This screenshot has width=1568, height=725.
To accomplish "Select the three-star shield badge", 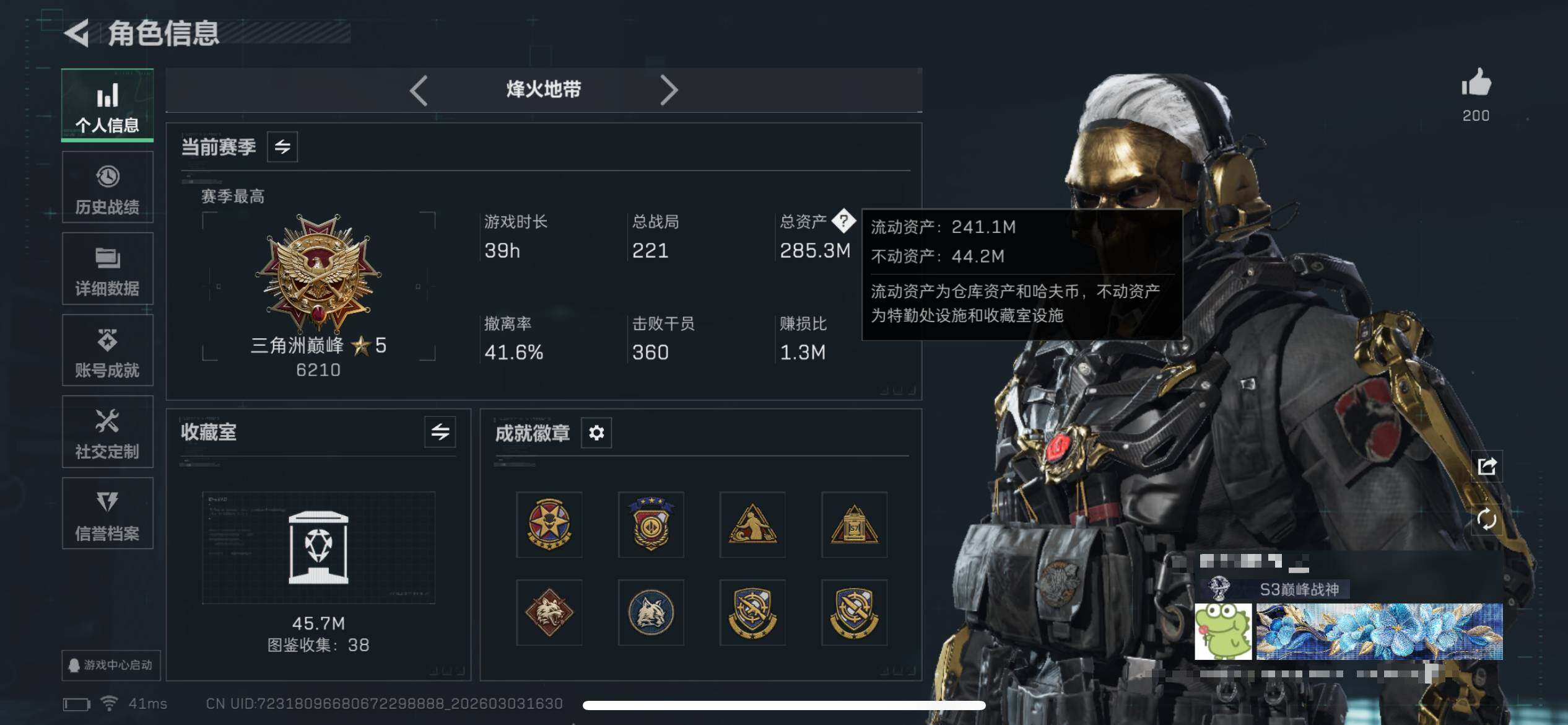I will pyautogui.click(x=651, y=524).
